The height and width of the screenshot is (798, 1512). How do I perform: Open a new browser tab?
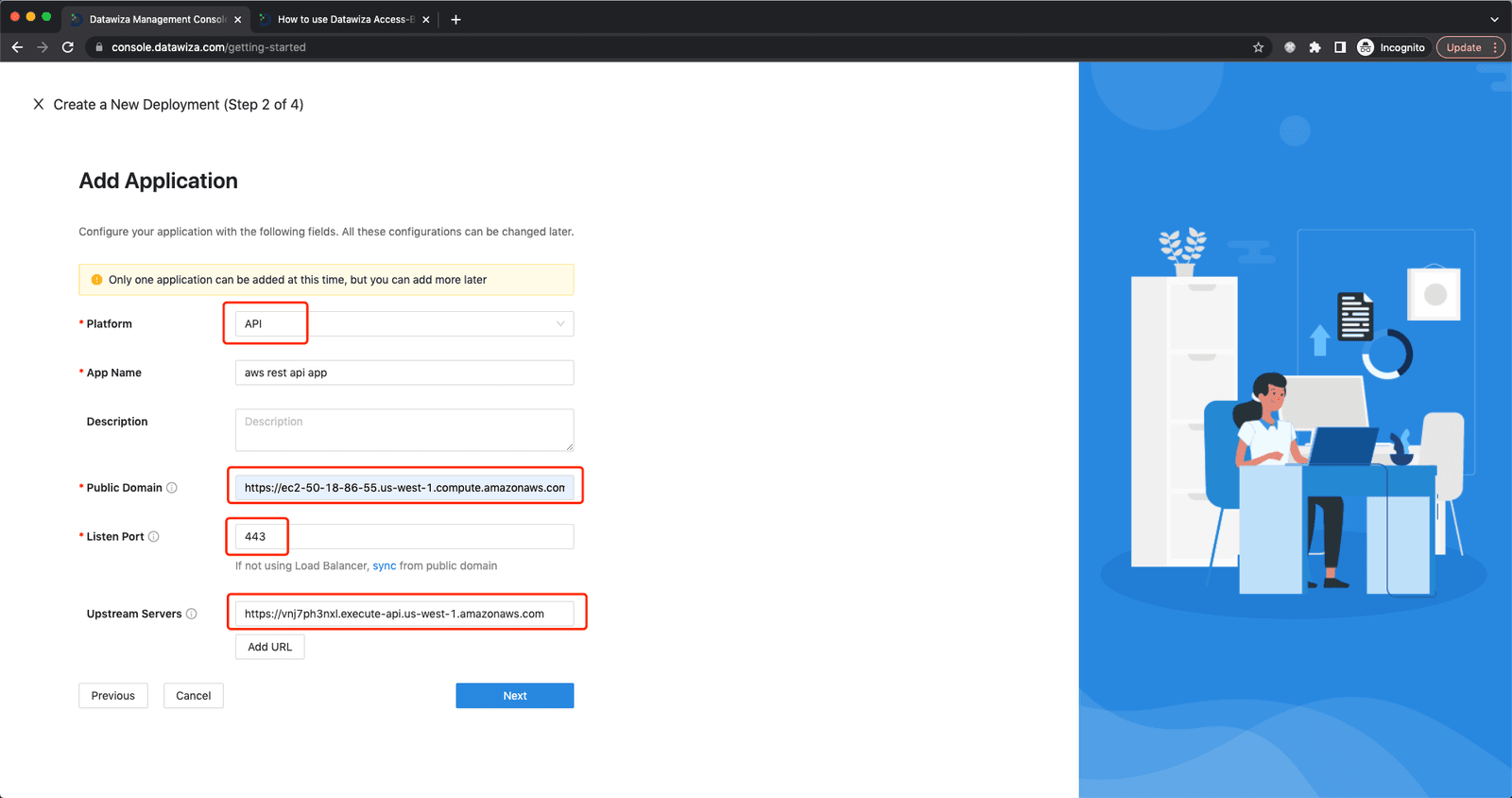[455, 19]
